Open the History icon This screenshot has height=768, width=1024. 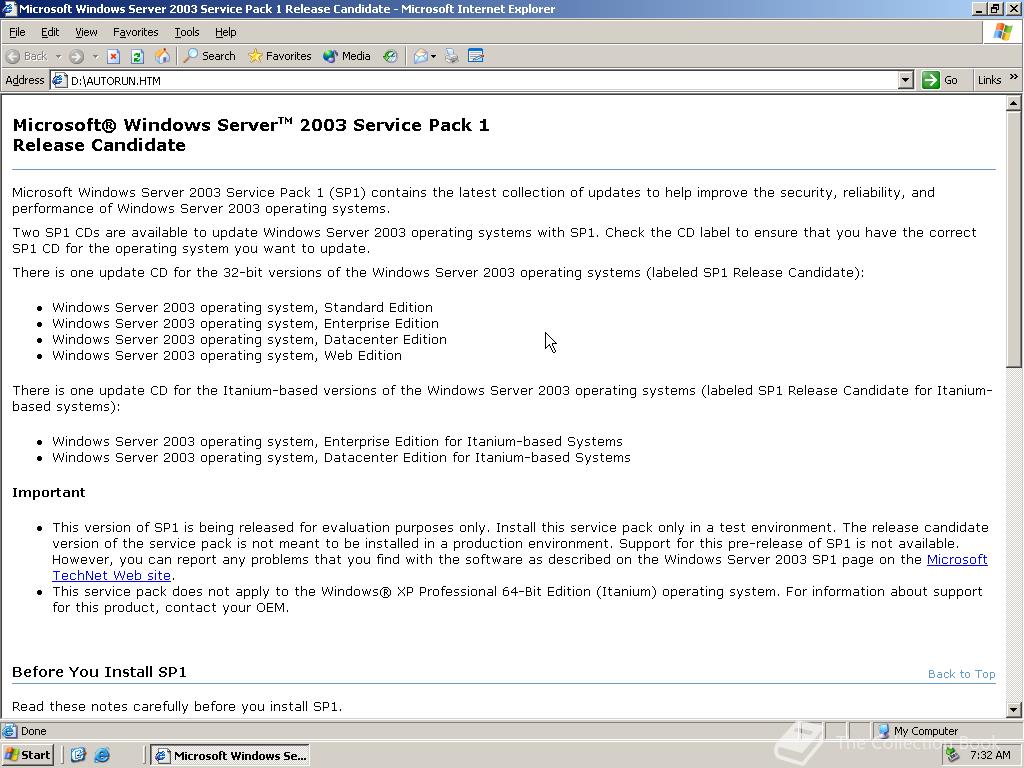(391, 56)
